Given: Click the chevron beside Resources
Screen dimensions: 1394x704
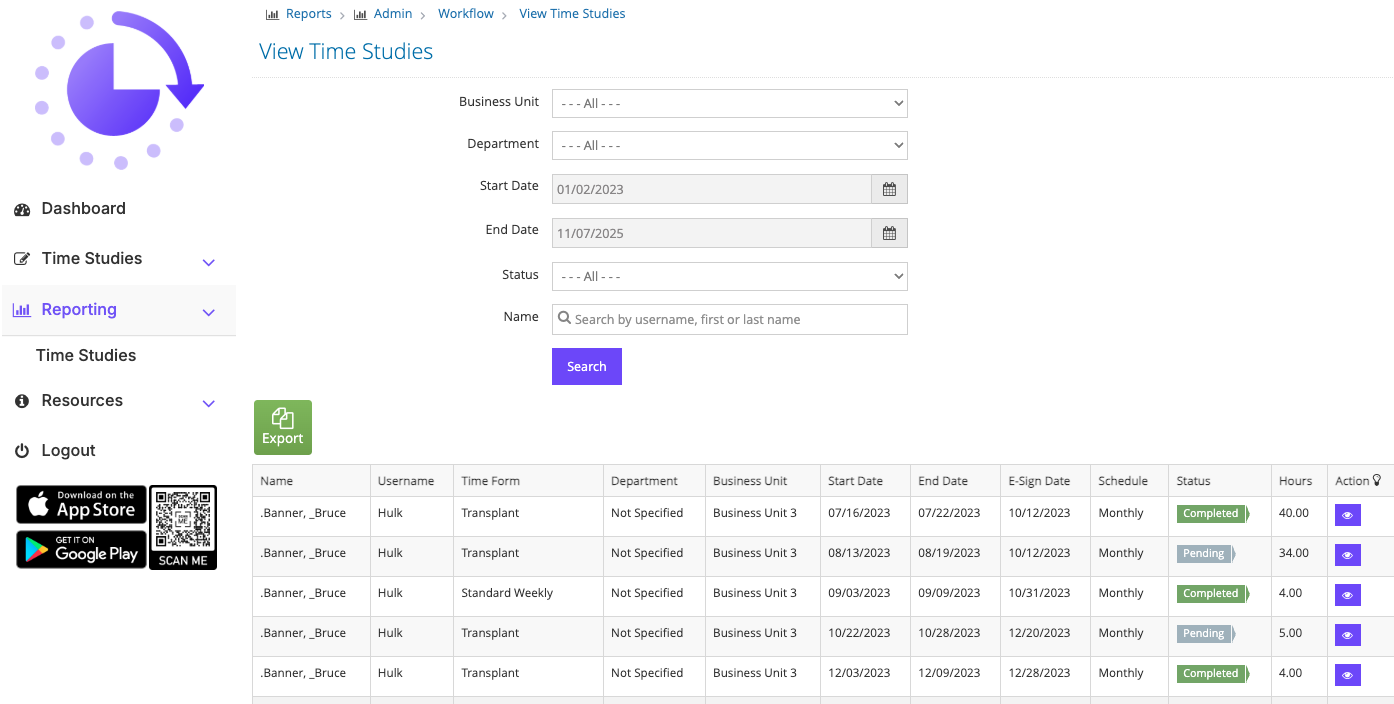Looking at the screenshot, I should point(209,404).
